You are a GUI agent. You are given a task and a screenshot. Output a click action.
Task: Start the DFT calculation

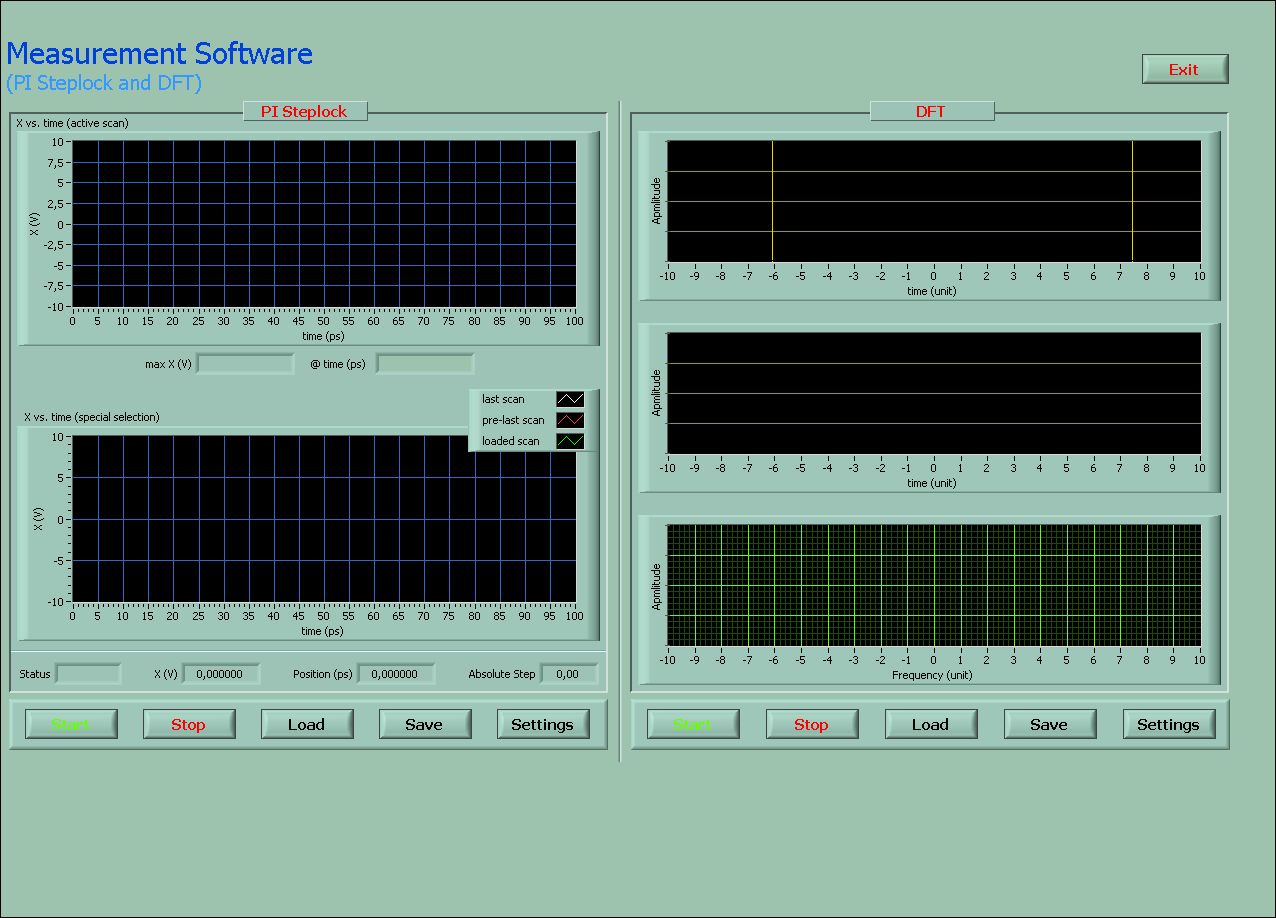[694, 724]
